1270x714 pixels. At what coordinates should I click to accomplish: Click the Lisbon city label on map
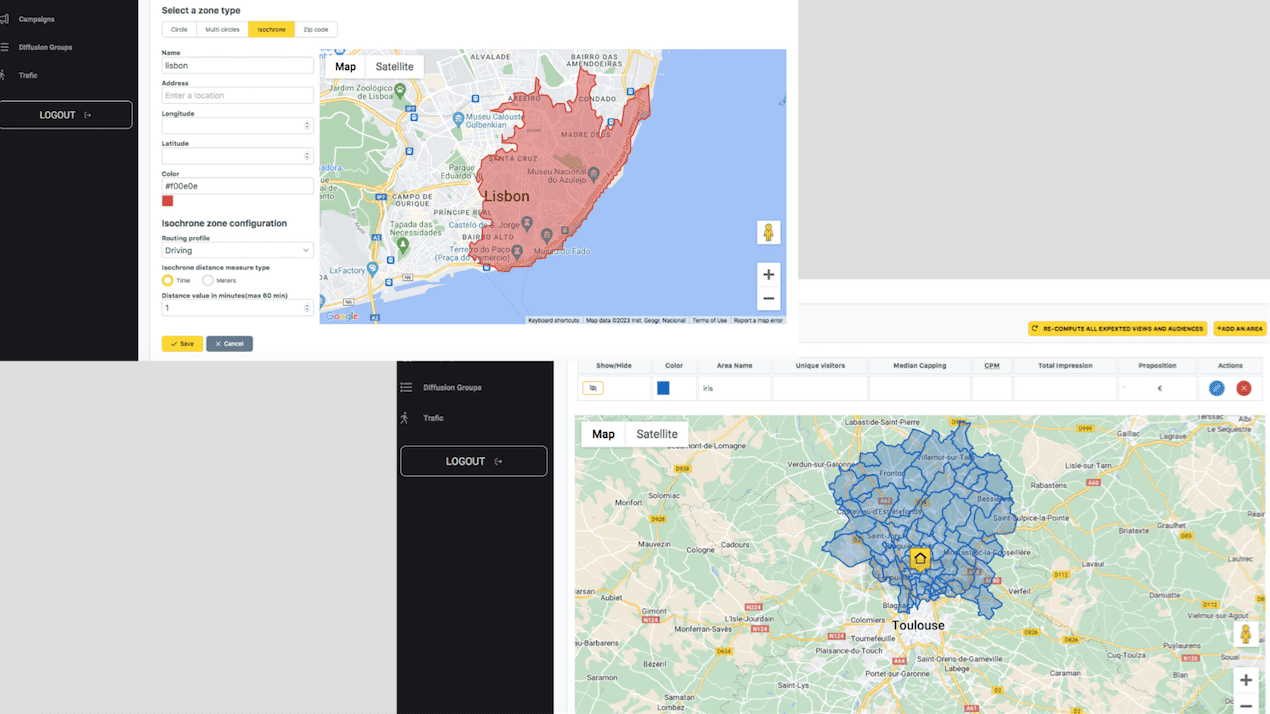point(505,197)
